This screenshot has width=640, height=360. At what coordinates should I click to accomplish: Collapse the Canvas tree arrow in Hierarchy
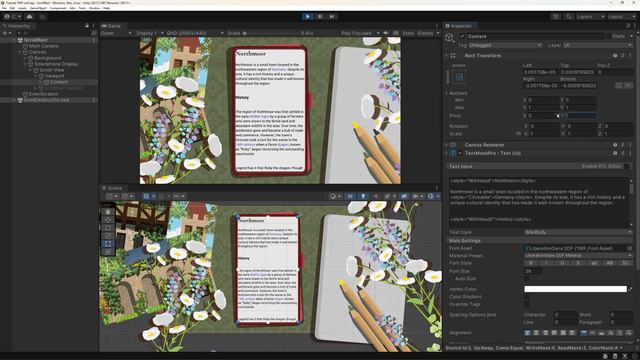[x=20, y=52]
